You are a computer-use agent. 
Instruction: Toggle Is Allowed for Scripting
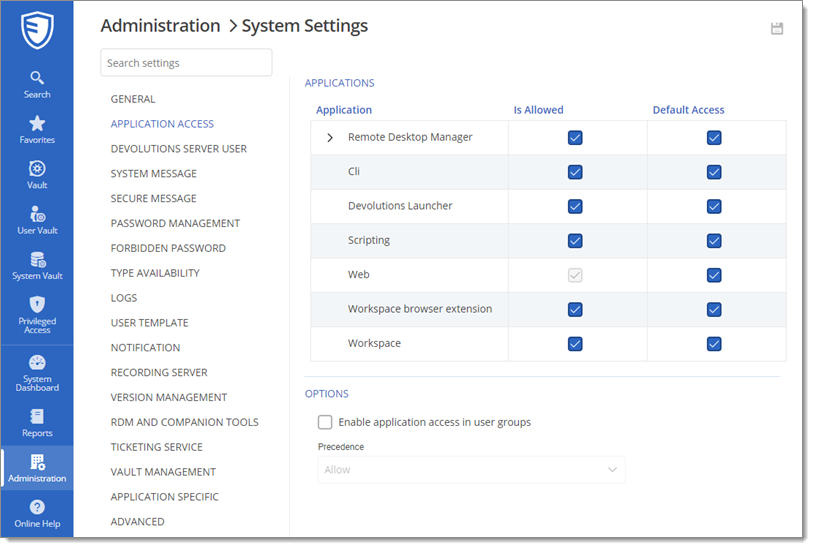point(575,241)
